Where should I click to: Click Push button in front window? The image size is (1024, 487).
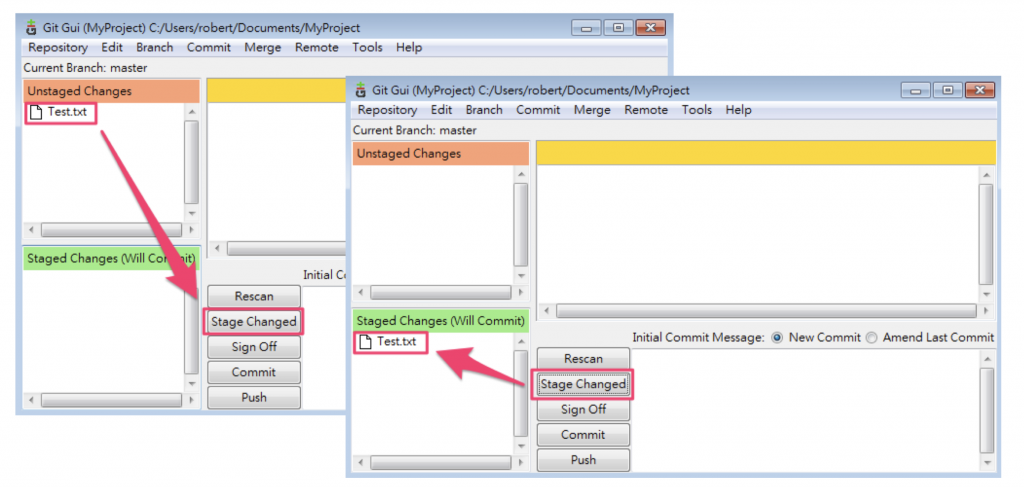tap(583, 460)
